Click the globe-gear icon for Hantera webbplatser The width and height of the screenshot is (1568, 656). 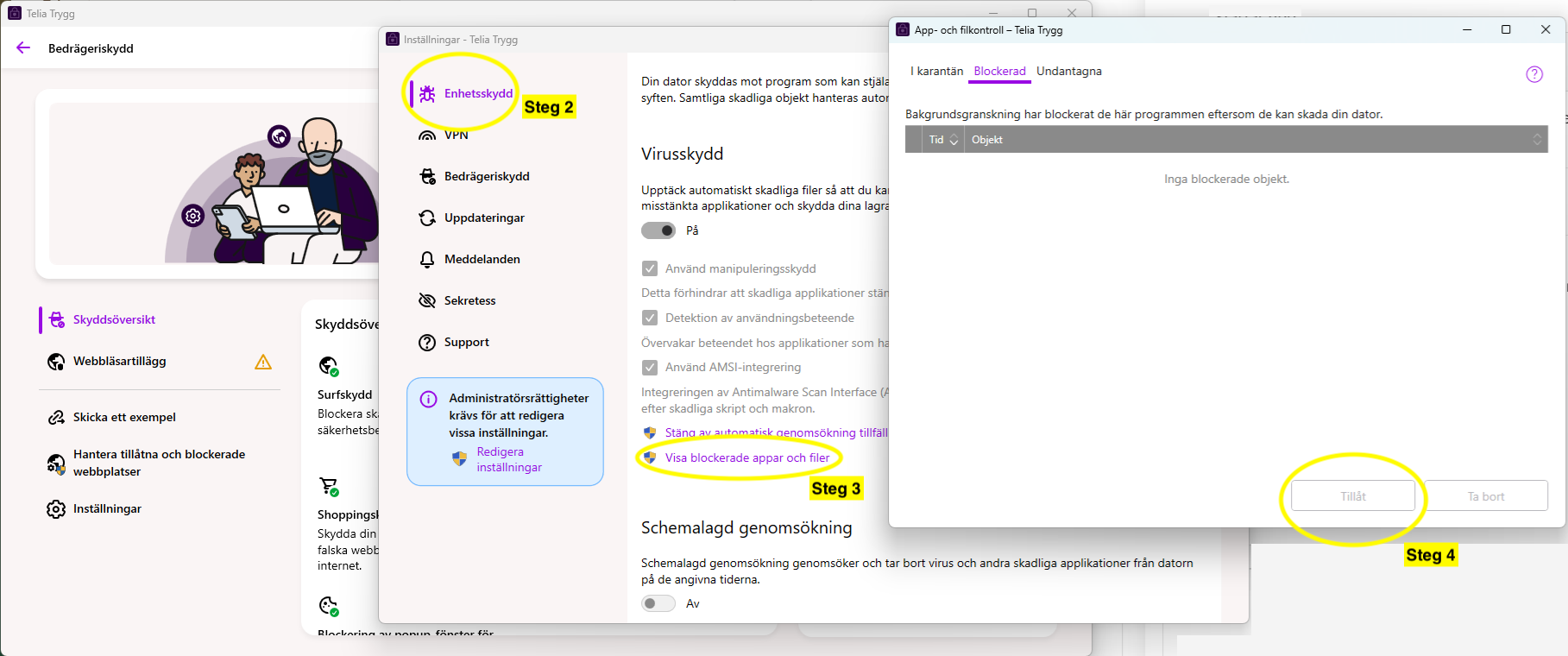click(x=56, y=464)
